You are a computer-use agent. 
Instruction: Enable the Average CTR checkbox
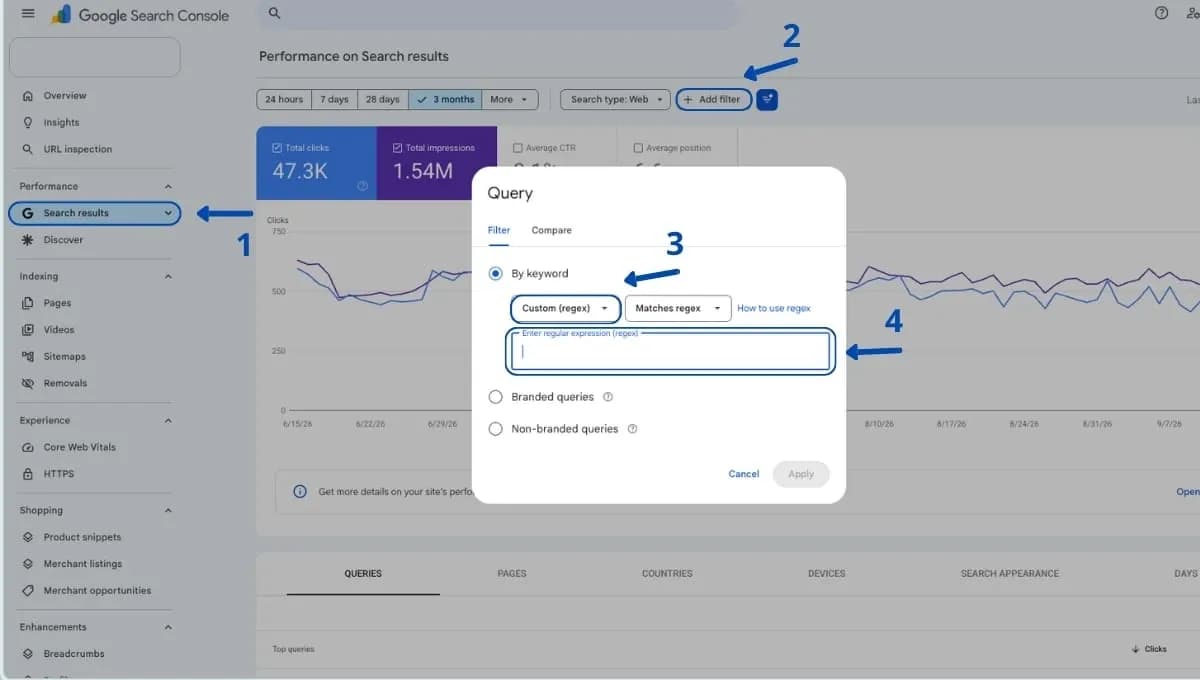(518, 148)
